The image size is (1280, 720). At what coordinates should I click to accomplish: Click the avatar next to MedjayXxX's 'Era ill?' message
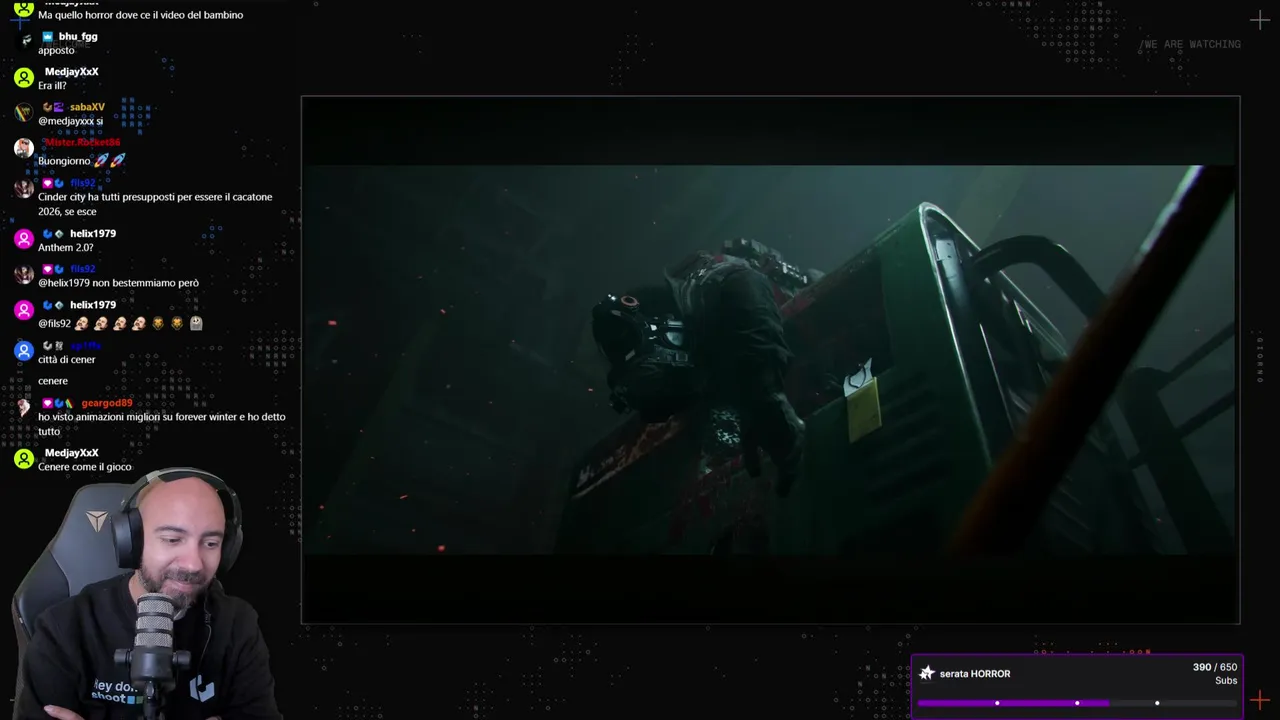24,77
